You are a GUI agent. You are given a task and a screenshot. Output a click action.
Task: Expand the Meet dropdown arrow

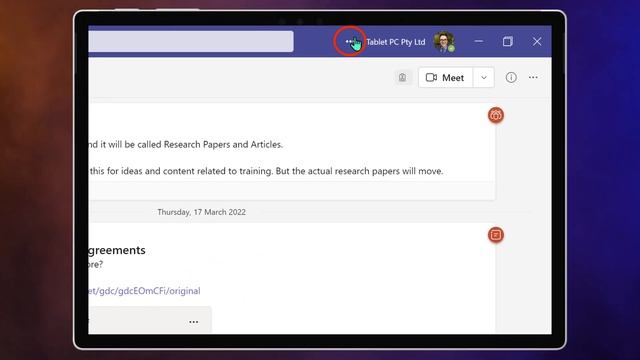coord(484,78)
